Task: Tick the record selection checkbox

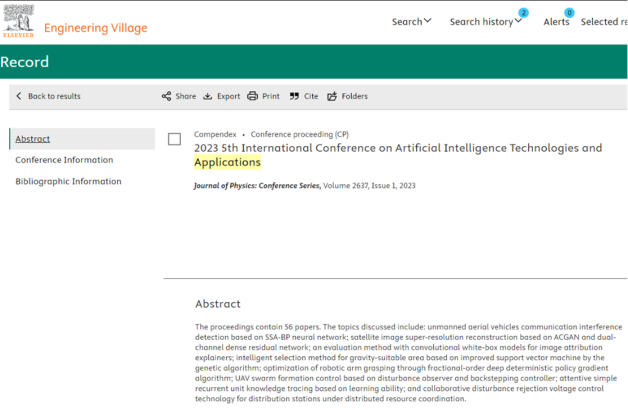Action: [174, 139]
